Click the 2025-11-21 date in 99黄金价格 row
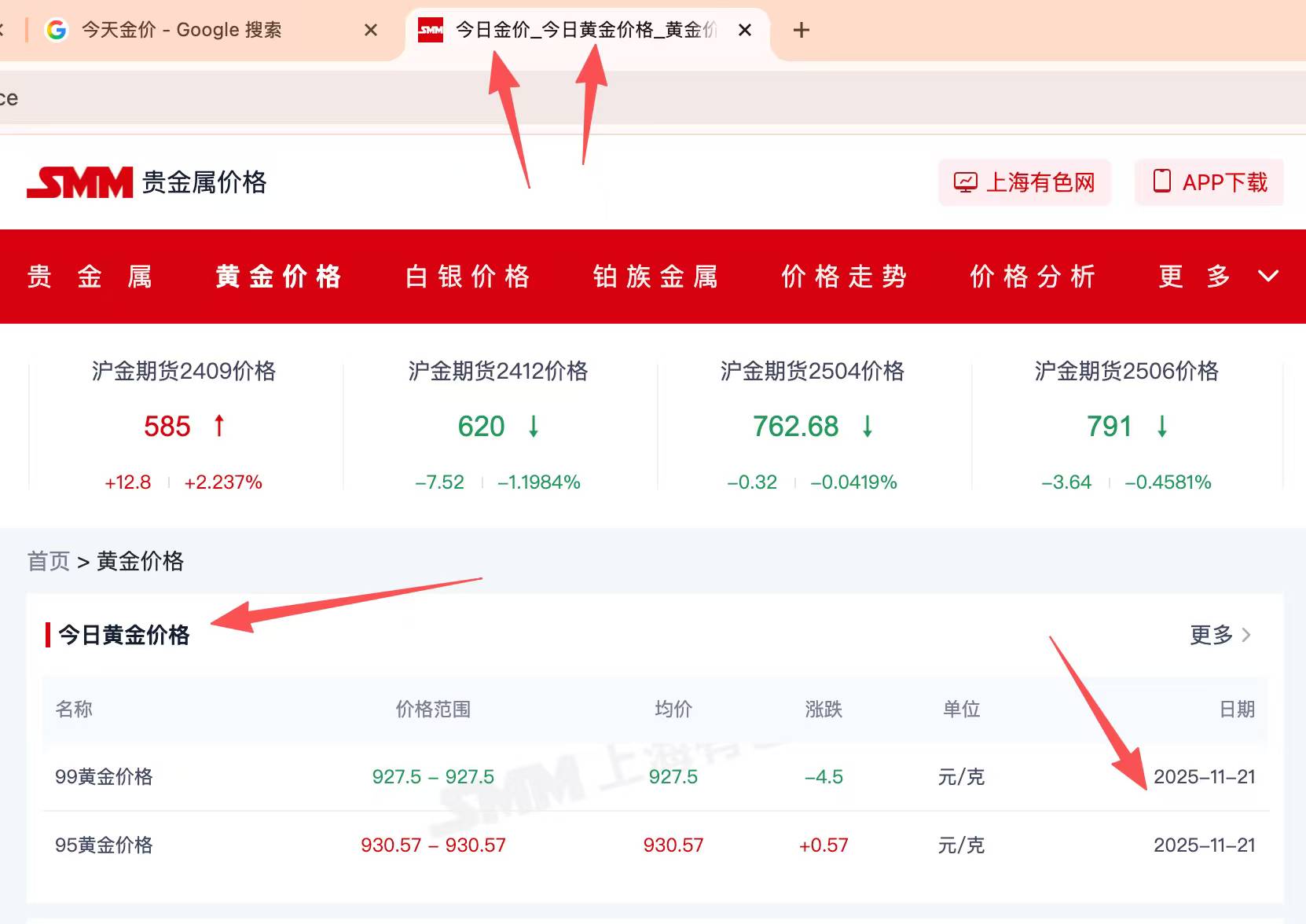Viewport: 1306px width, 924px height. (x=1205, y=777)
